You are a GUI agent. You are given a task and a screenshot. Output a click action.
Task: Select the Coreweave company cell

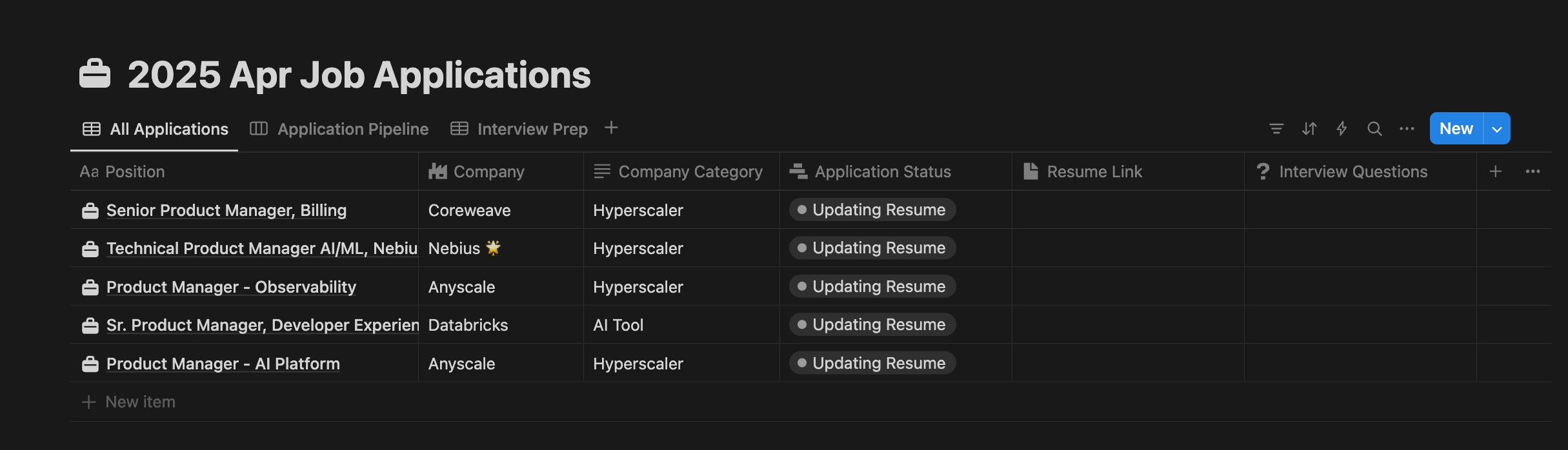501,210
